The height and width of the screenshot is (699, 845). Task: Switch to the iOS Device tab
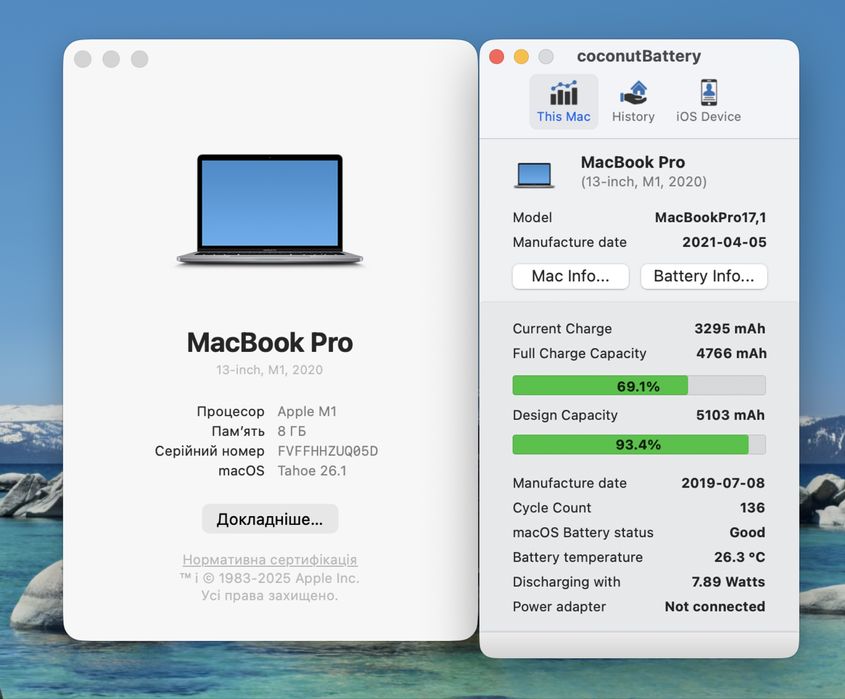click(708, 102)
